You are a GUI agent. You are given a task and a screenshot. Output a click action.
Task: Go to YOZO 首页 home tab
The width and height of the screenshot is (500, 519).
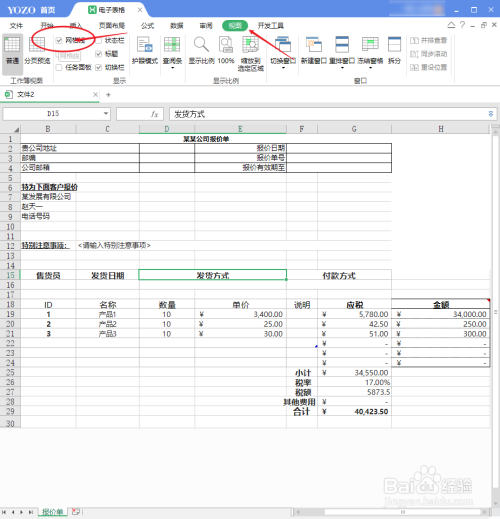tap(31, 10)
